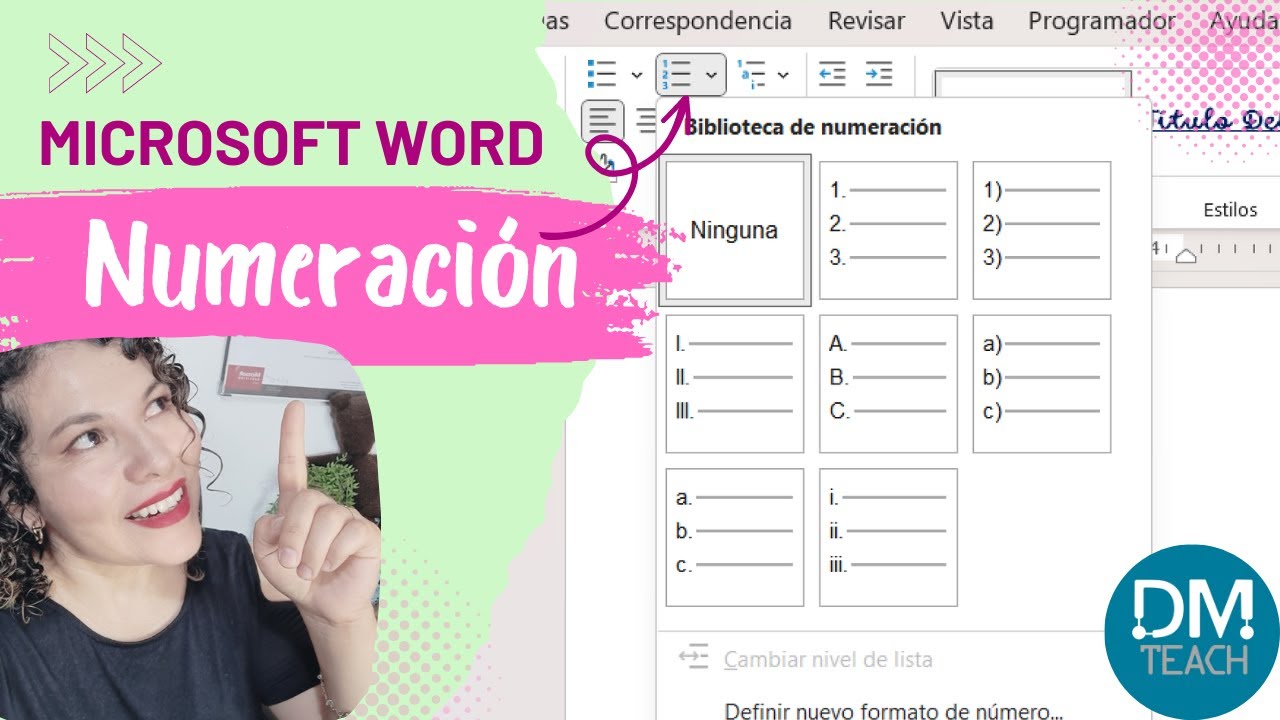Viewport: 1280px width, 720px height.
Task: Select the i. ii. iii. lowercase roman numbering
Action: 888,537
